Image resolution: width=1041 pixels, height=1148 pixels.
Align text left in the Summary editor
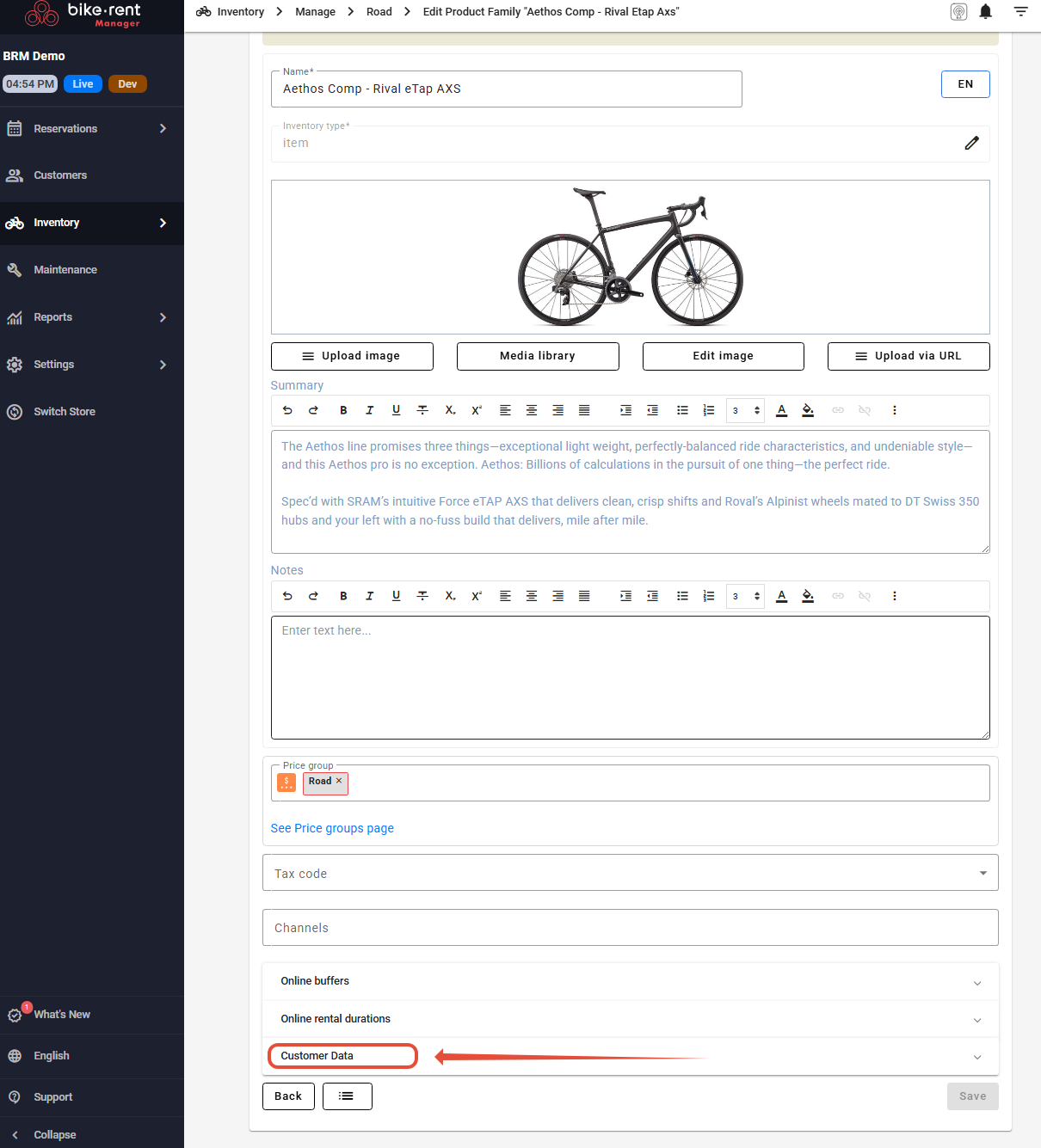pyautogui.click(x=505, y=410)
